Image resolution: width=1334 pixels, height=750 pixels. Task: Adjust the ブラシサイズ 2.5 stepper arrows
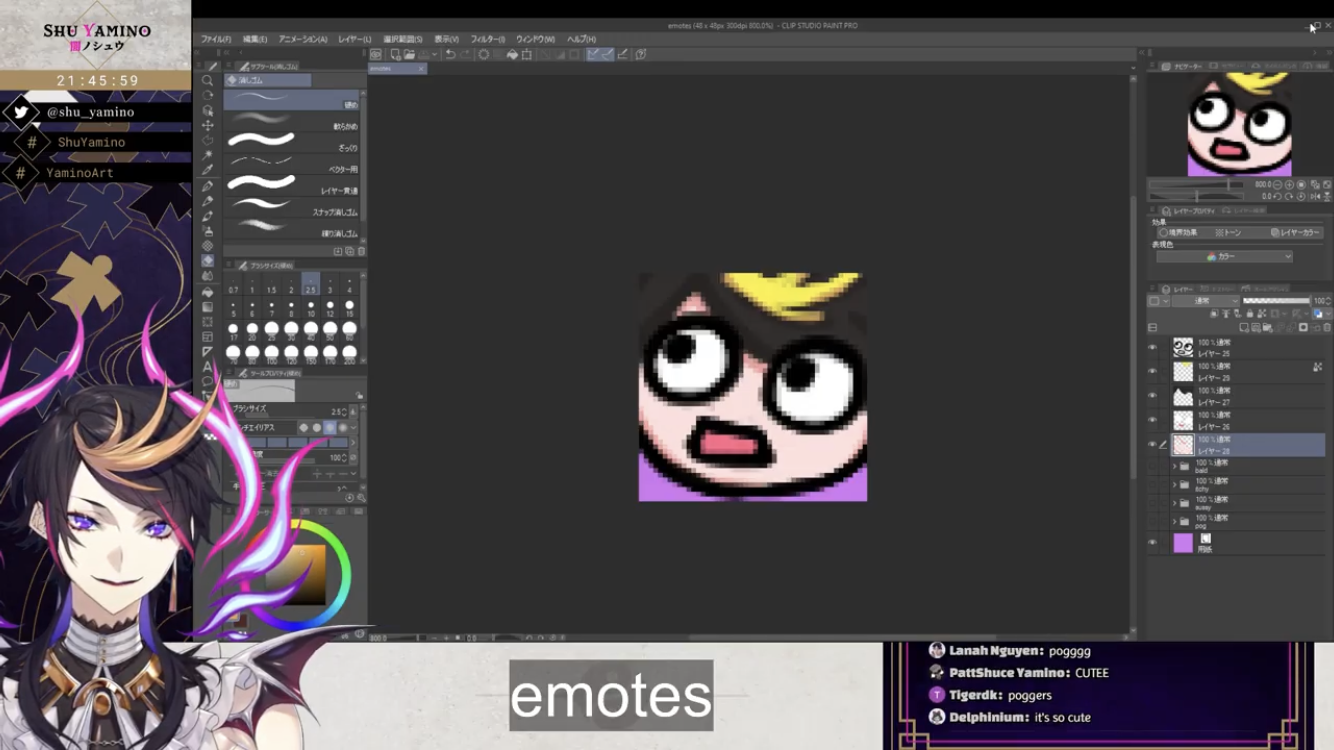pos(345,412)
